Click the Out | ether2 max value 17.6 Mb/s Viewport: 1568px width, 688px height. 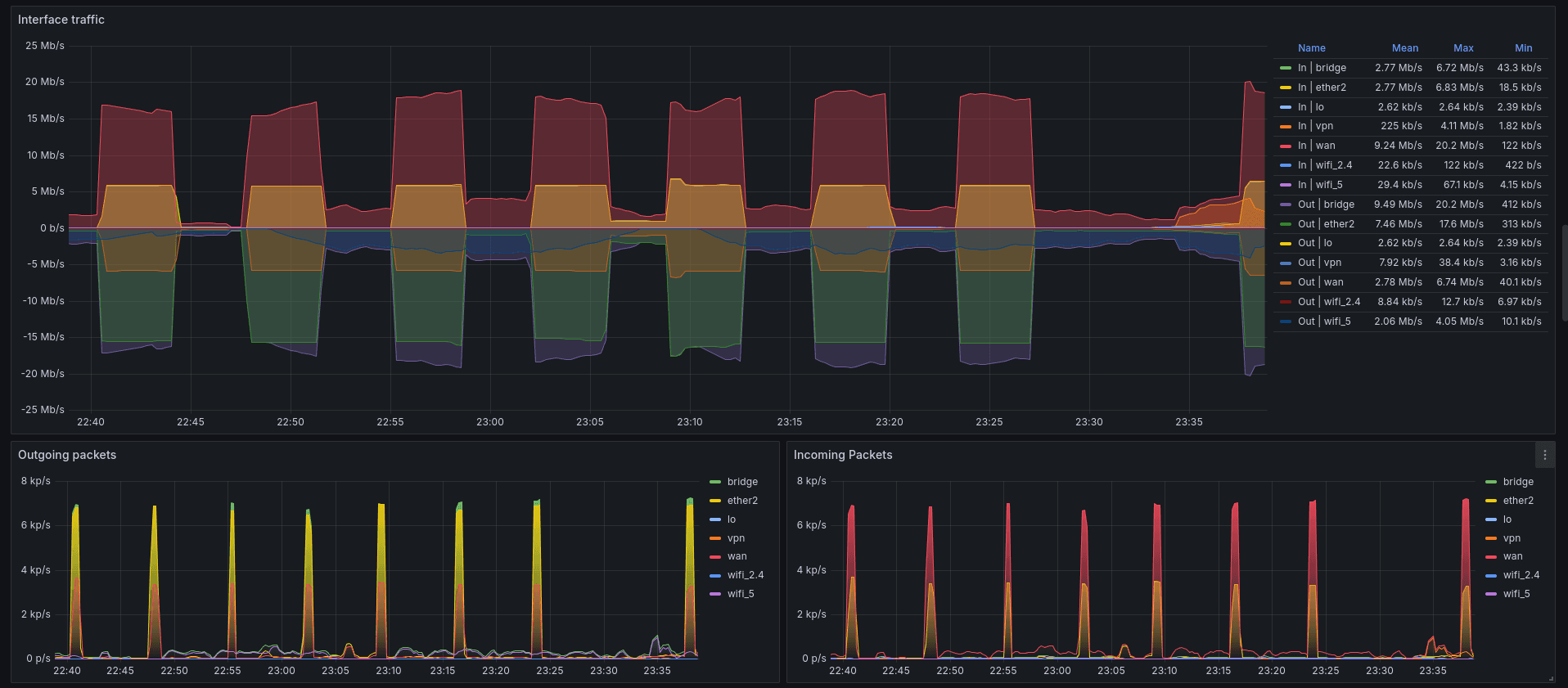click(x=1461, y=224)
